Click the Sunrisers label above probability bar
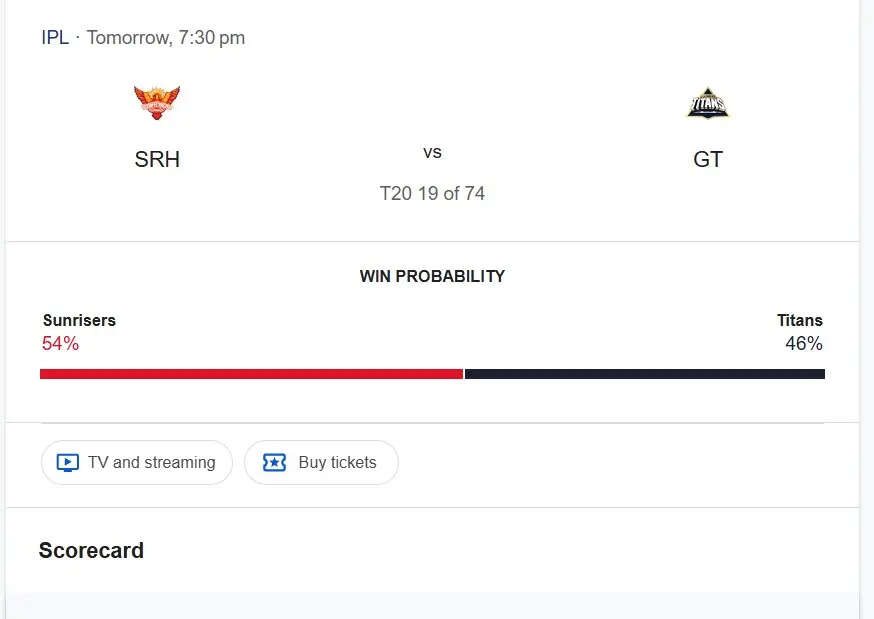874x619 pixels. [79, 321]
